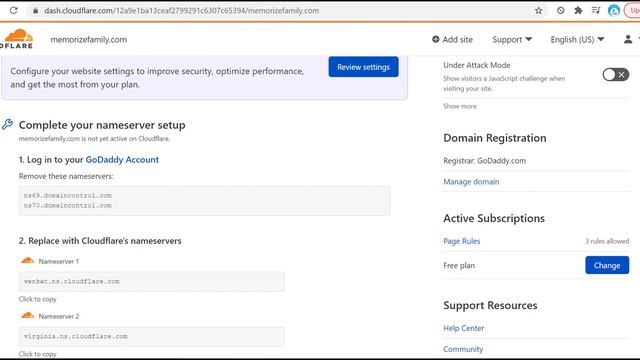Click the wrench icon beside nameserver setup
This screenshot has height=360, width=640.
7,124
